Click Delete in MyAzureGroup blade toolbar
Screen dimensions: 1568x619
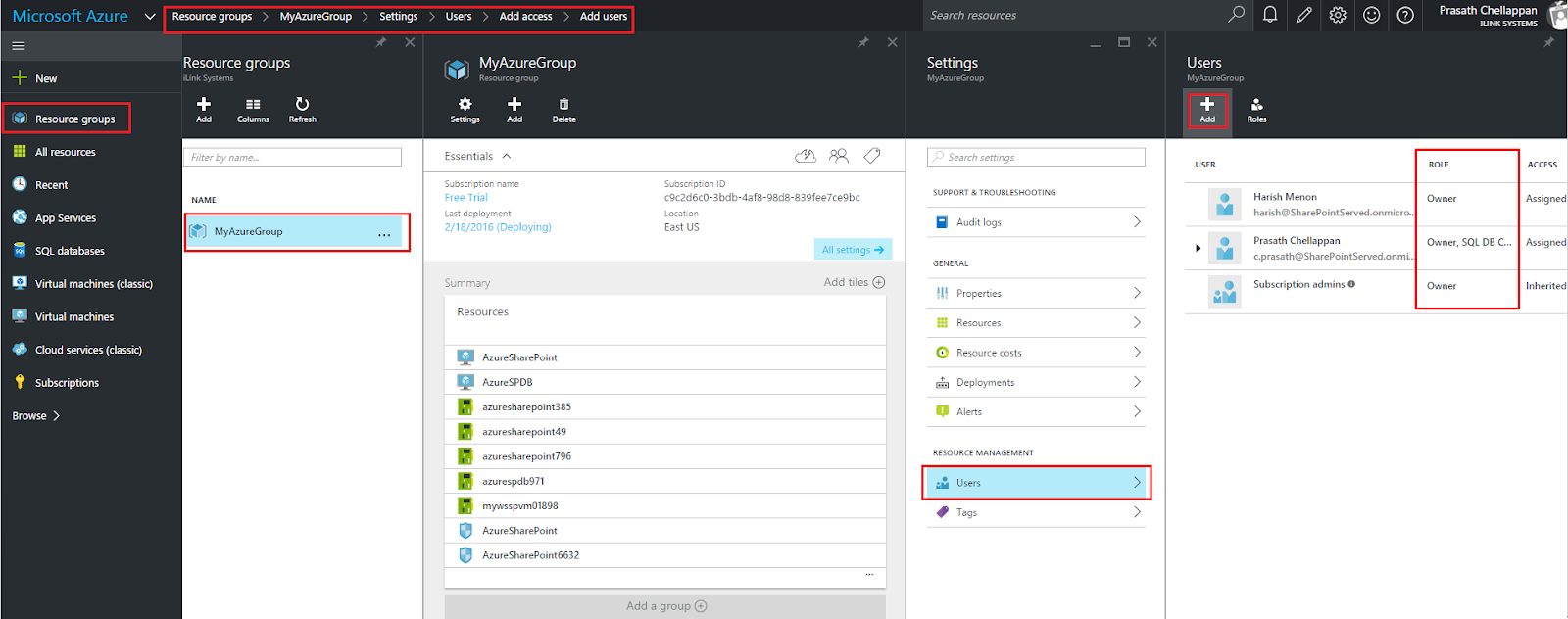click(x=563, y=110)
